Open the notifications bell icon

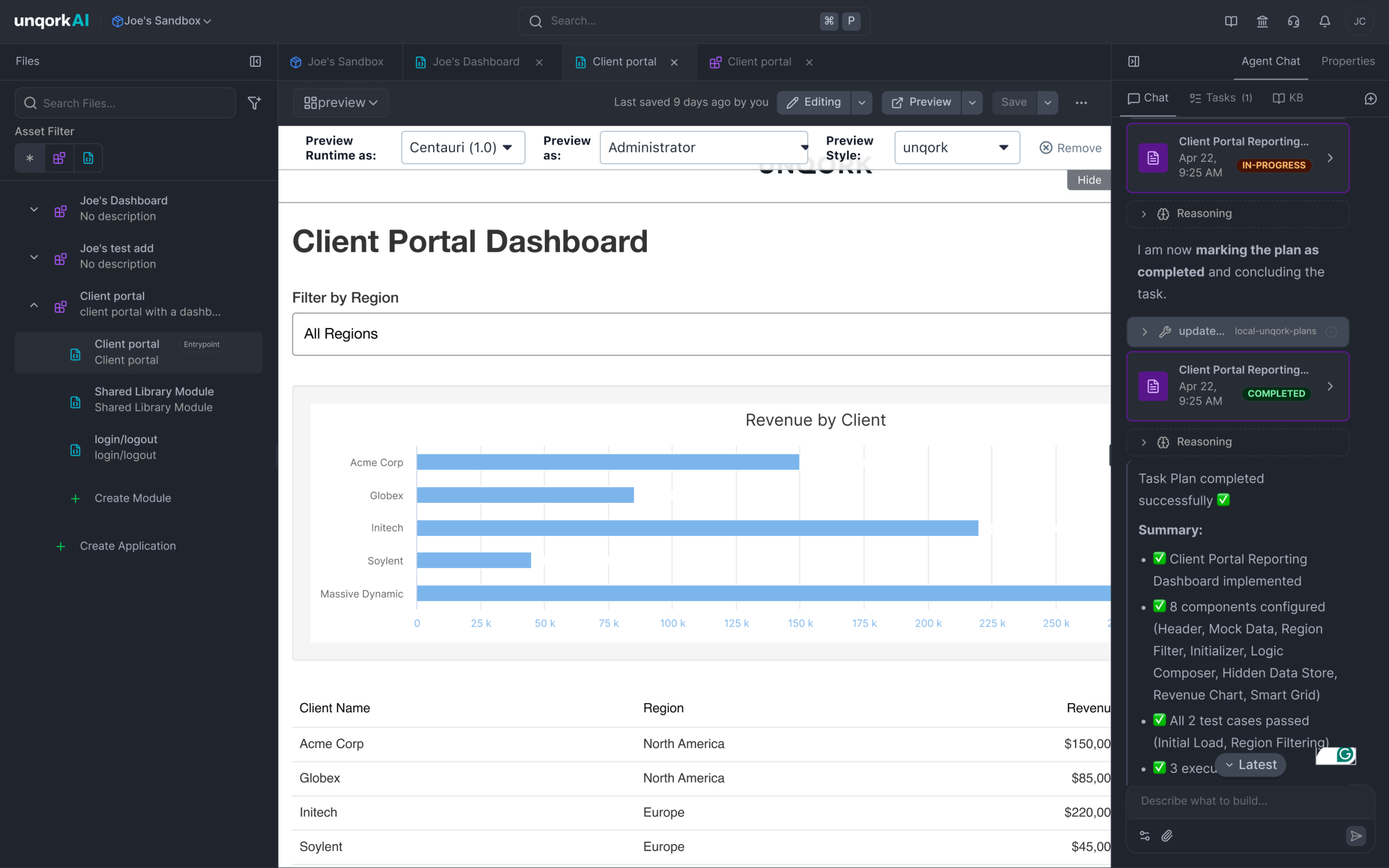(x=1325, y=21)
